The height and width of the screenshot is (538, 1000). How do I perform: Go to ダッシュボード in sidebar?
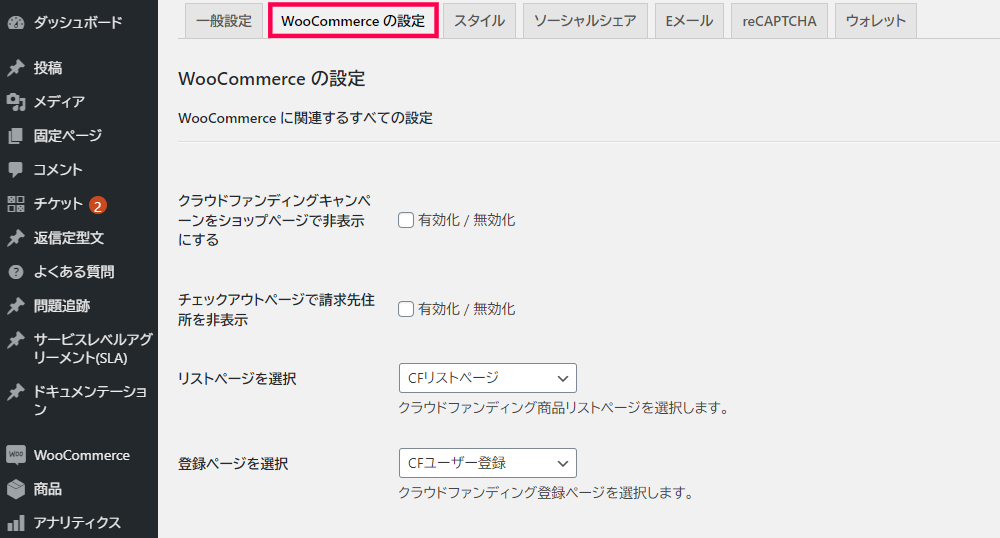pyautogui.click(x=78, y=23)
